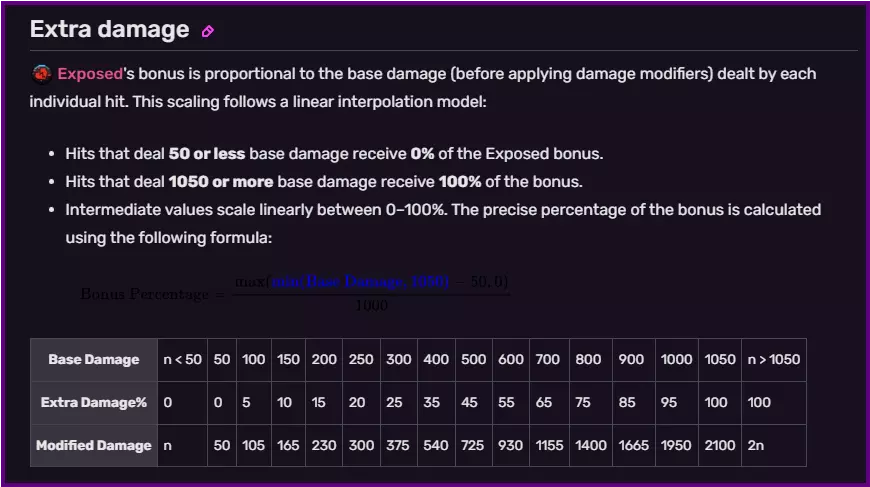Click the n < 50 table cell
The width and height of the screenshot is (870, 487).
181,359
